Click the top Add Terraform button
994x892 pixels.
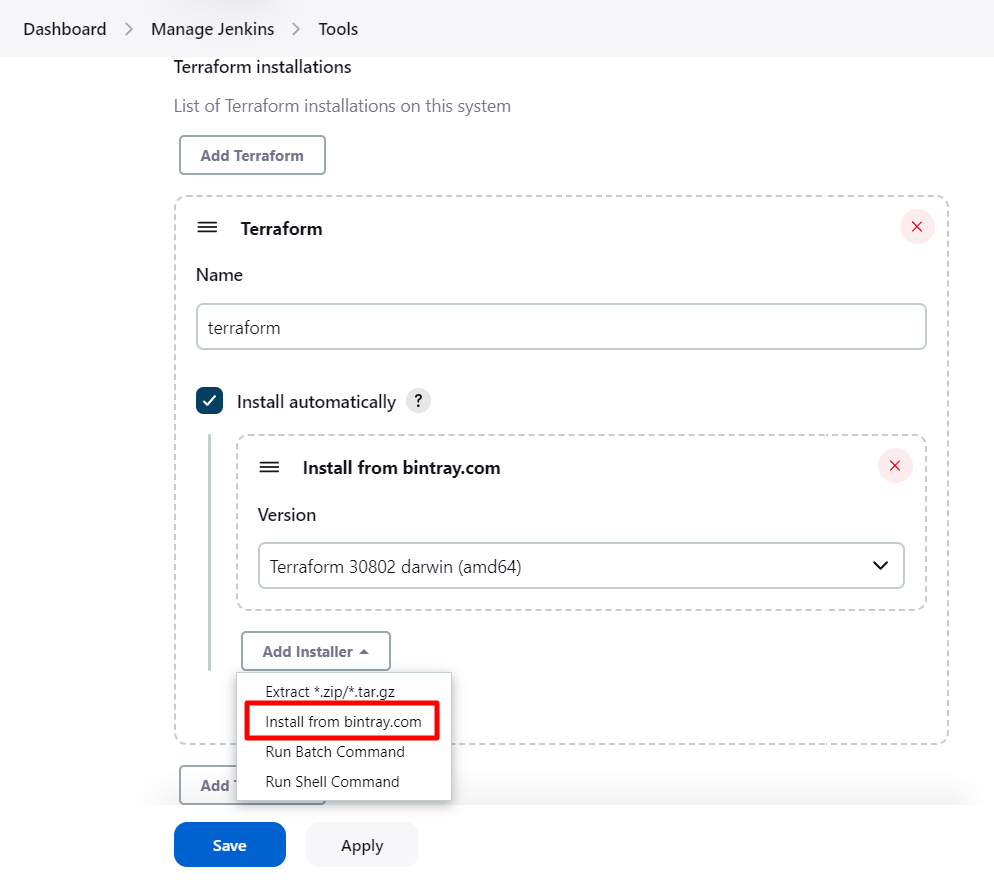pos(252,155)
